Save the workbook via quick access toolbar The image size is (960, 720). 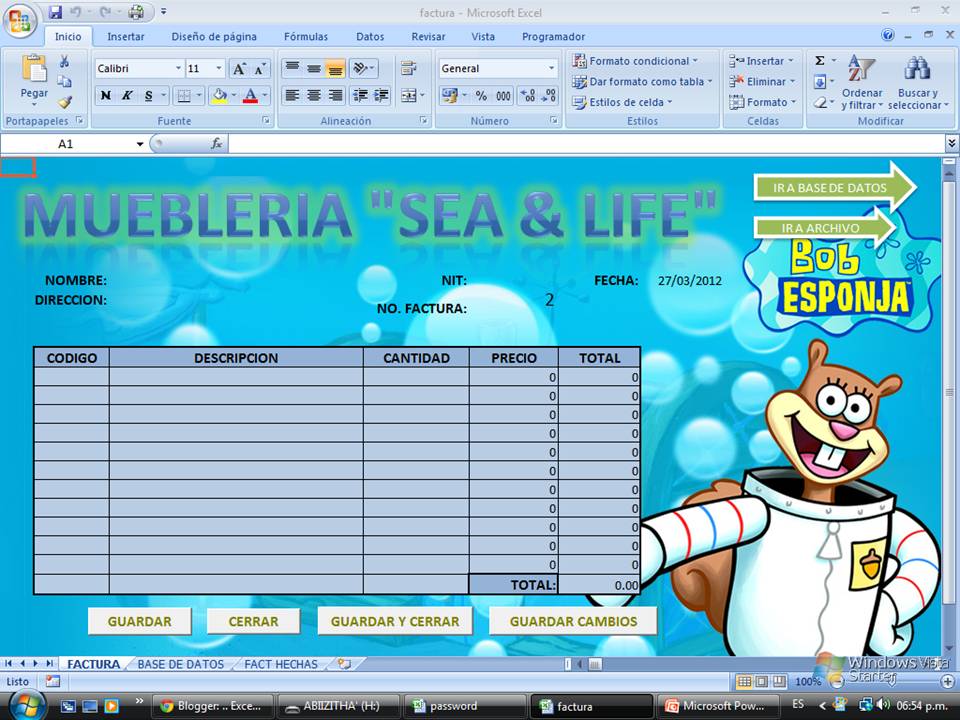pyautogui.click(x=55, y=12)
